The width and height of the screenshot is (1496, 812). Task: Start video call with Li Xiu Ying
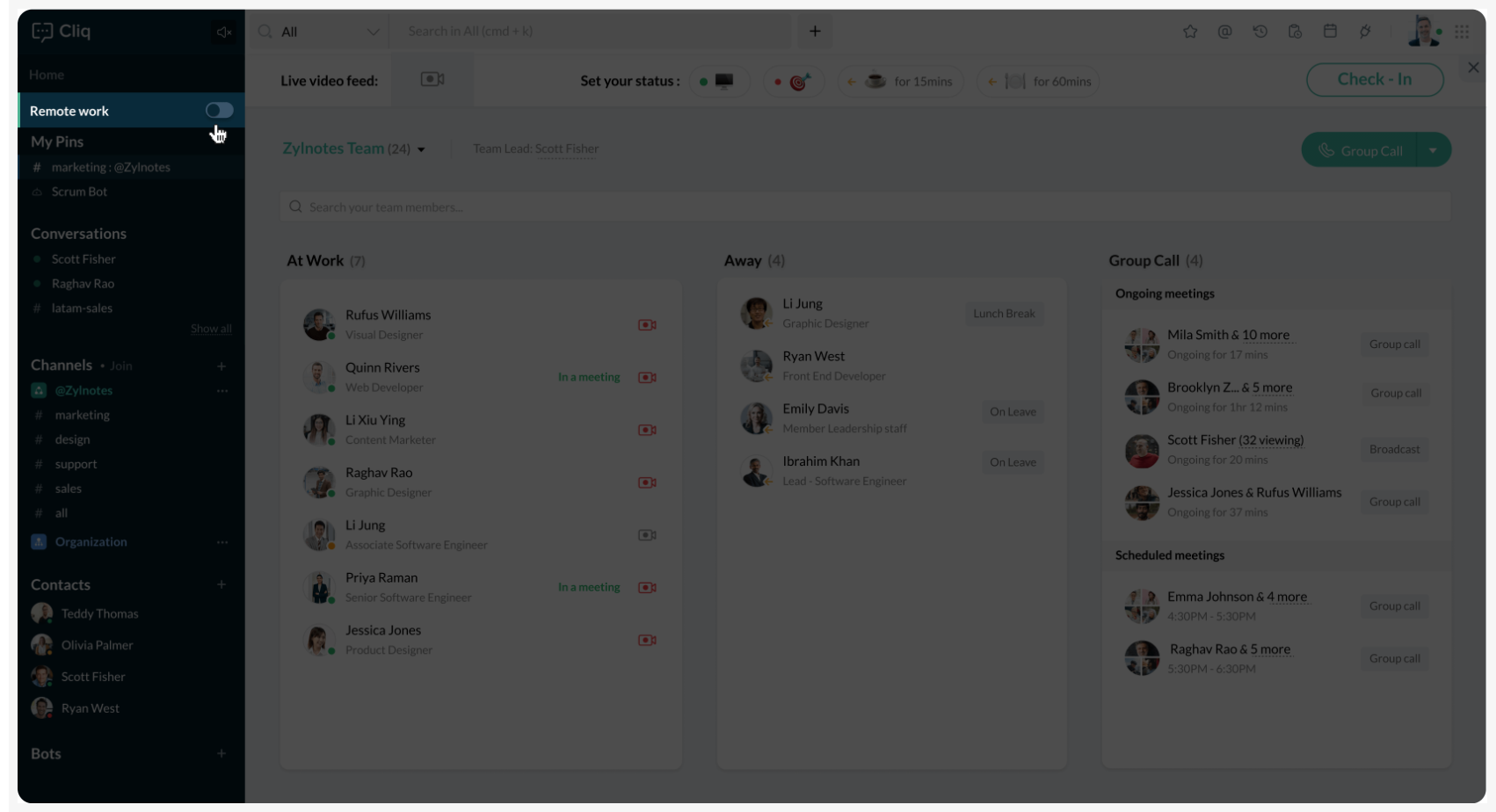tap(647, 431)
